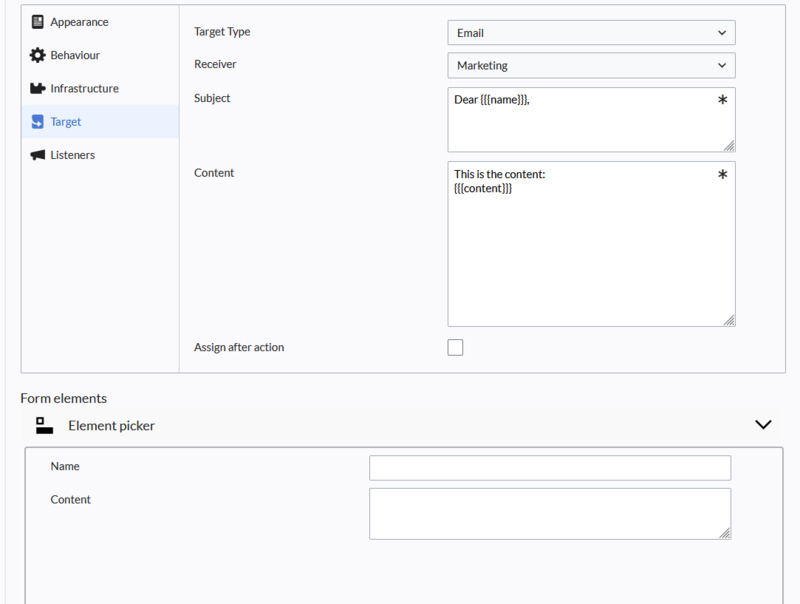
Task: Click the Listeners megaphone icon
Action: click(x=37, y=155)
